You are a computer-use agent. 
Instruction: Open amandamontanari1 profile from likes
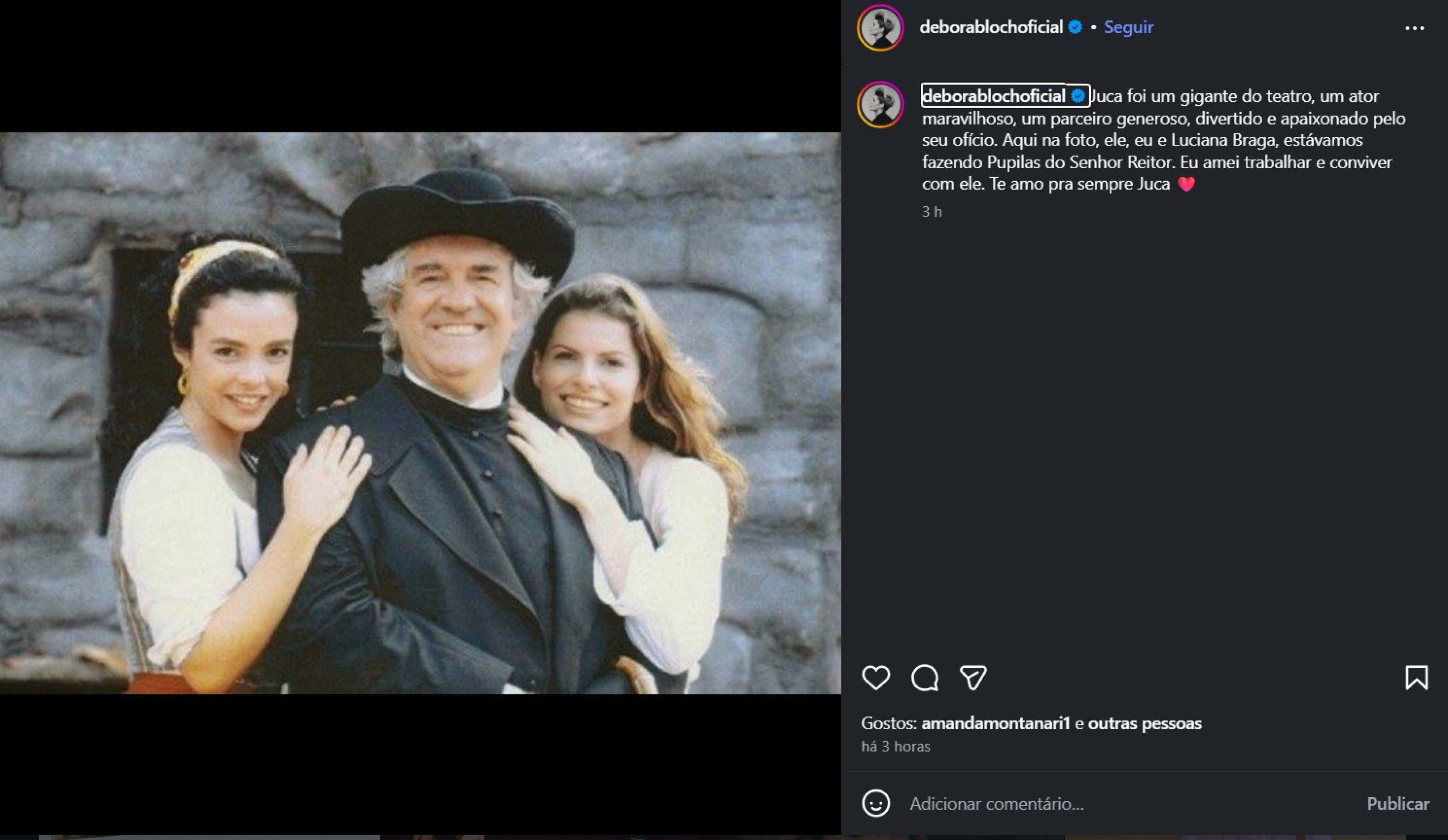995,723
